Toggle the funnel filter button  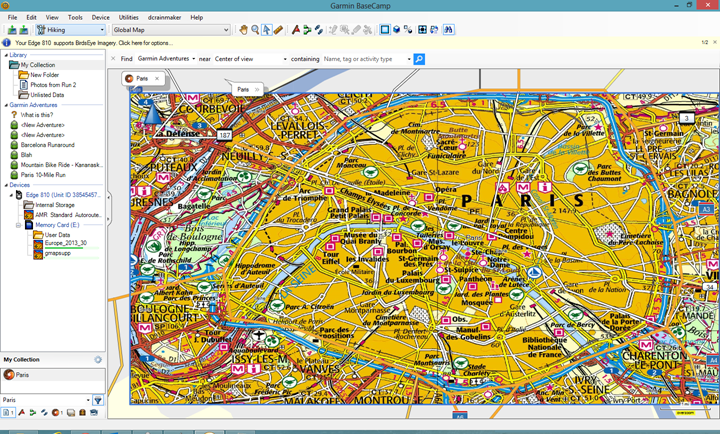coord(98,400)
